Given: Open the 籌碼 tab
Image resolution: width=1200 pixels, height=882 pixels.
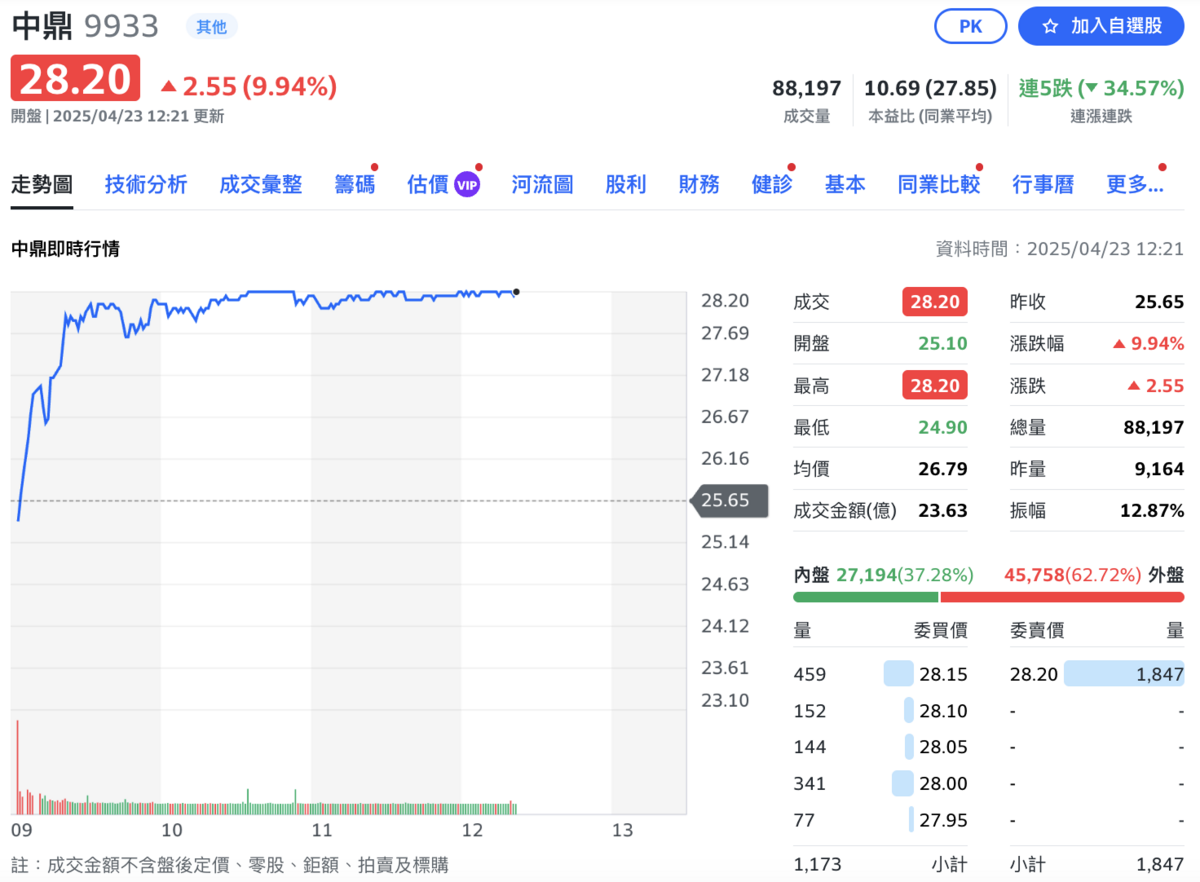Looking at the screenshot, I should (x=354, y=185).
